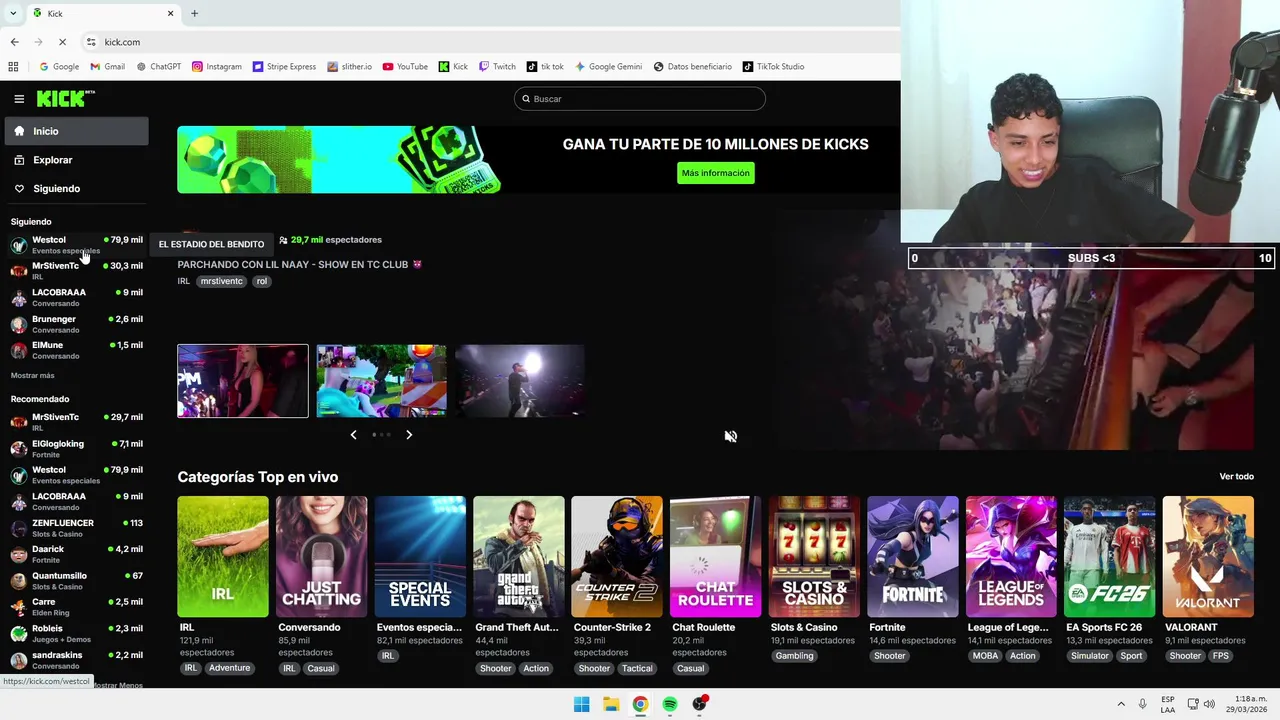Click the Adventure tag under IRL
1280x720 pixels.
point(229,668)
